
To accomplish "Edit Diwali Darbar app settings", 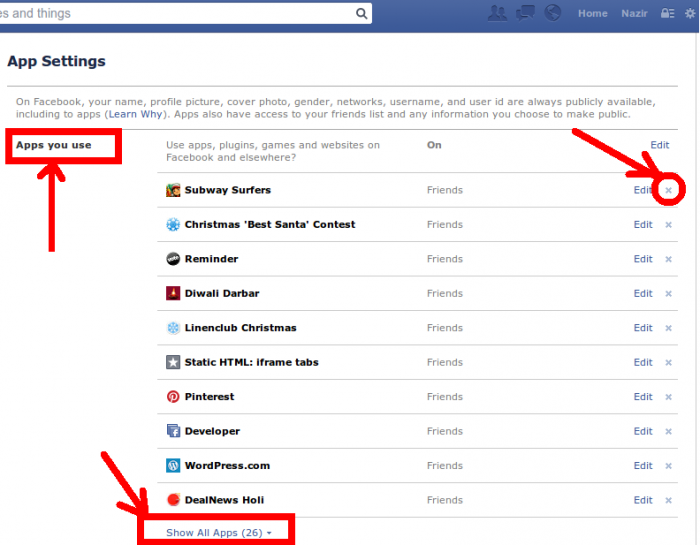I will pos(643,293).
